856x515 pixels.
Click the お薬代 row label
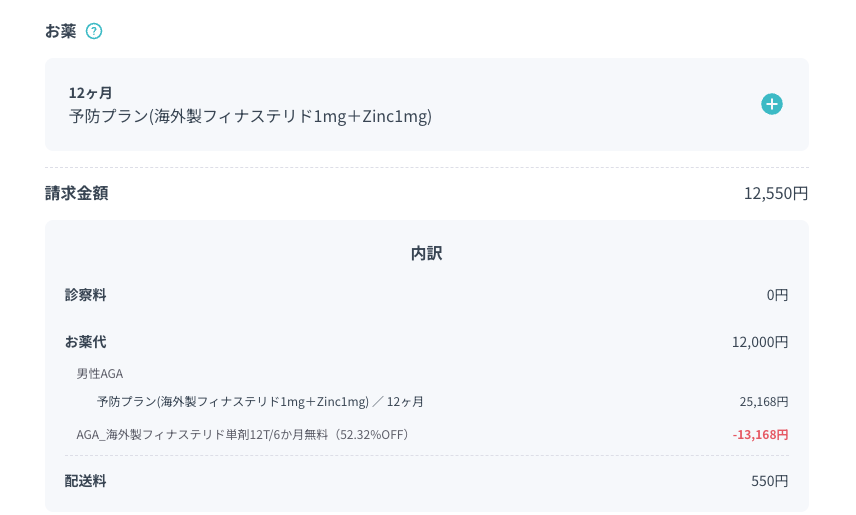[x=86, y=342]
